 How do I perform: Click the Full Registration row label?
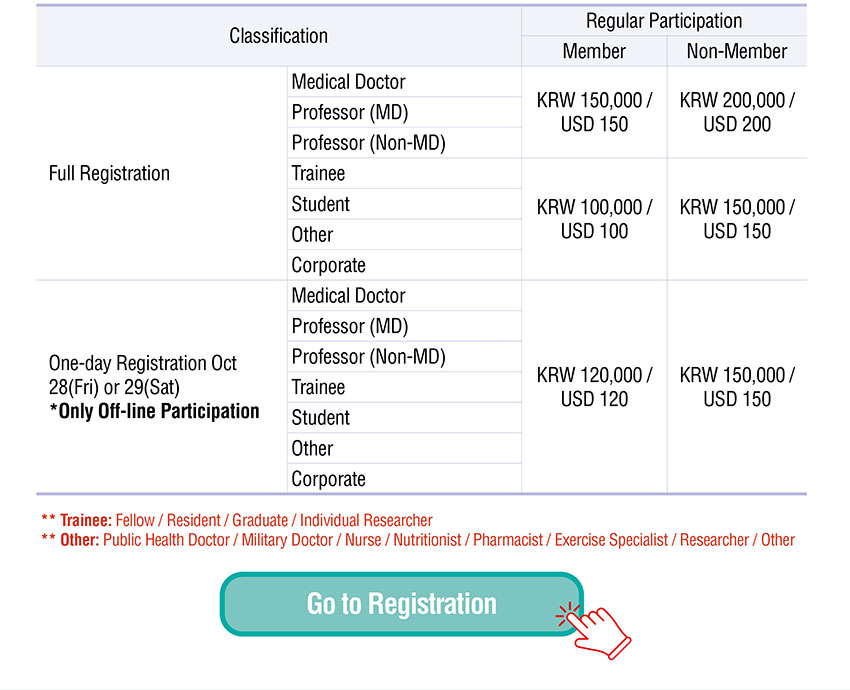tap(110, 173)
